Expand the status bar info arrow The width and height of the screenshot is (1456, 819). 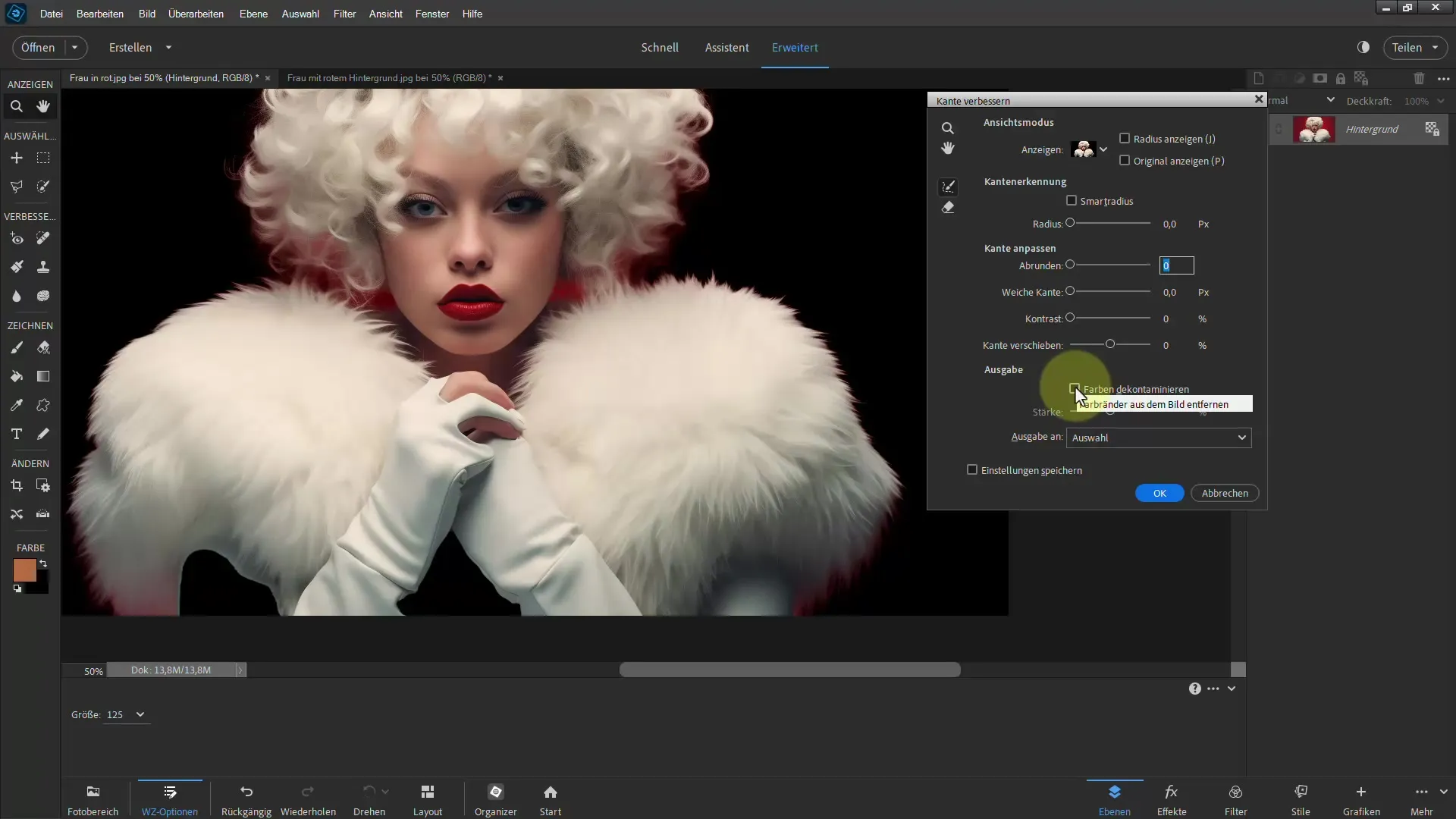click(x=240, y=670)
